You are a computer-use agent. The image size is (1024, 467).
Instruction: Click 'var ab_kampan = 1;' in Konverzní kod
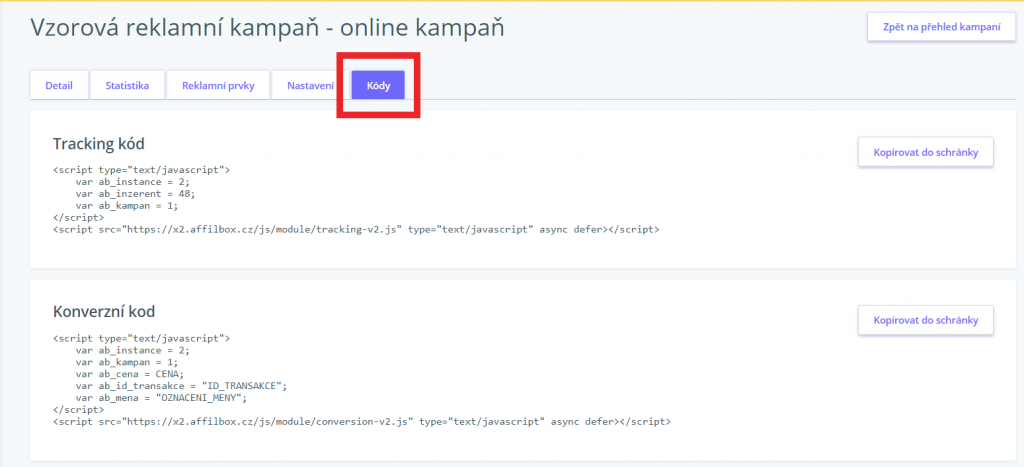click(127, 362)
